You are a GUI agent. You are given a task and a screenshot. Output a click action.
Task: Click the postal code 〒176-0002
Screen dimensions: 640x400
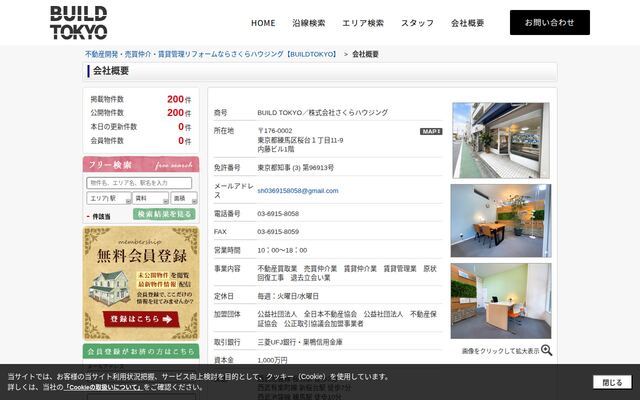(x=275, y=131)
